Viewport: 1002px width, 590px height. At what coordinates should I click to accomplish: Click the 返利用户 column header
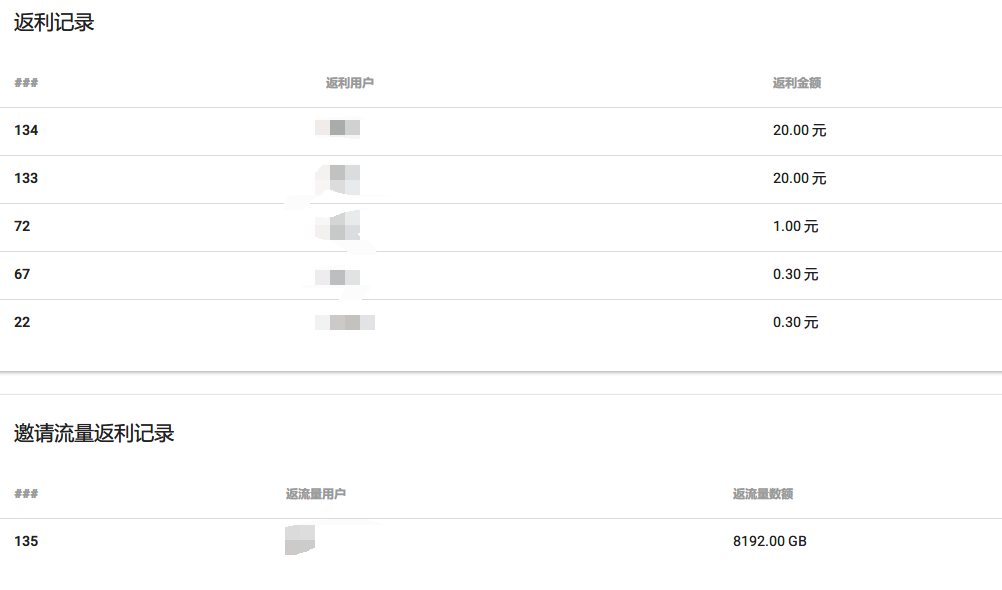coord(350,83)
